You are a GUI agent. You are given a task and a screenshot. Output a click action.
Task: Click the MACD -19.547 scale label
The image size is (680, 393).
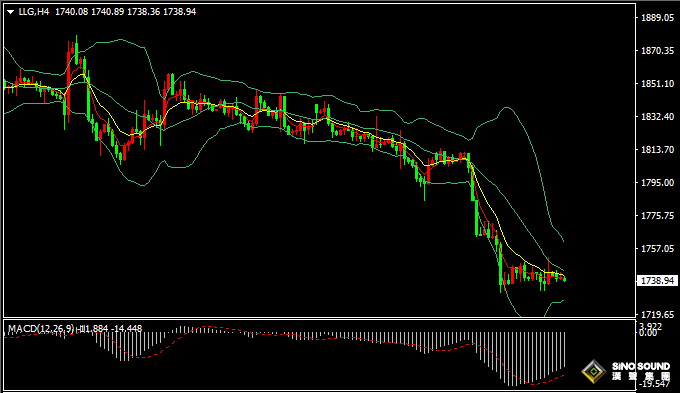654,384
